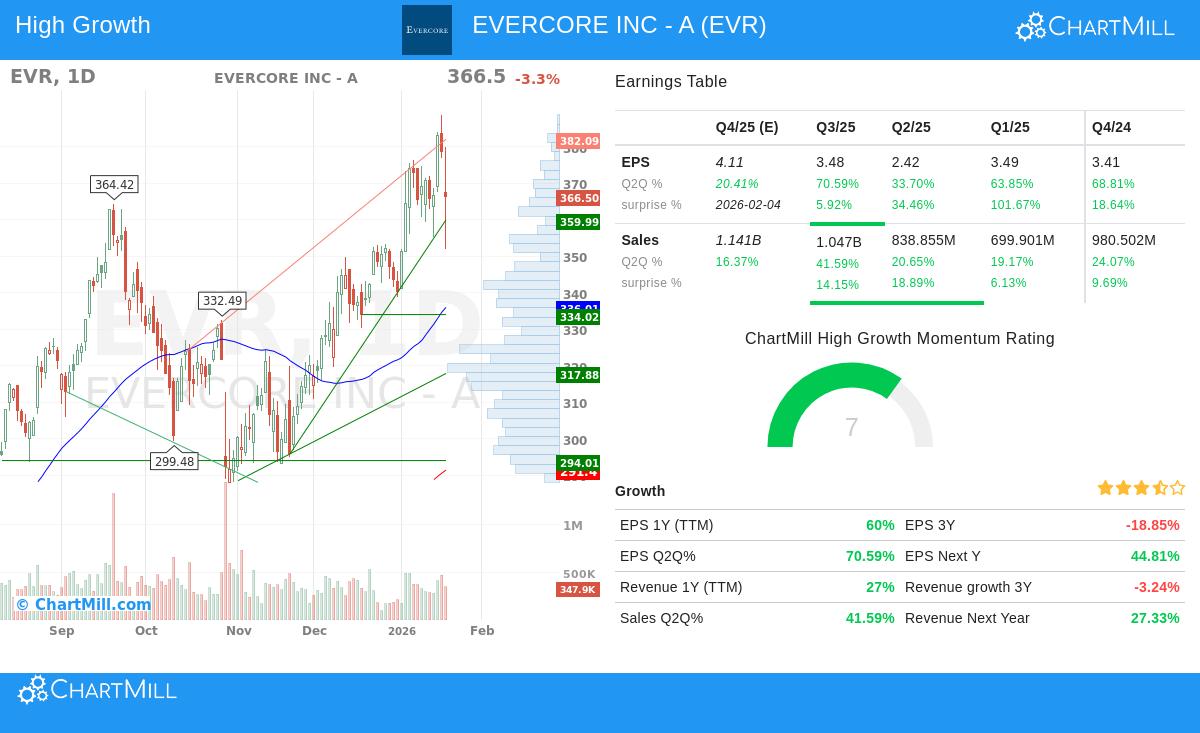Click the 364.42 annotation on the chart

coord(113,185)
